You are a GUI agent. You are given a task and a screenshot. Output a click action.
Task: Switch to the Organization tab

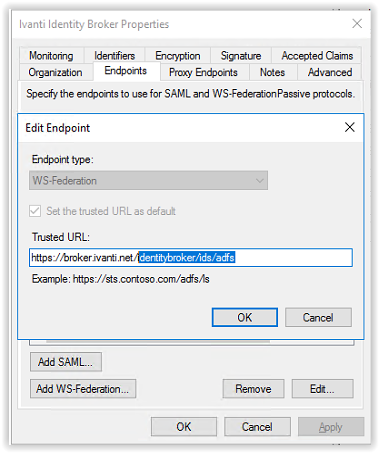tap(55, 72)
